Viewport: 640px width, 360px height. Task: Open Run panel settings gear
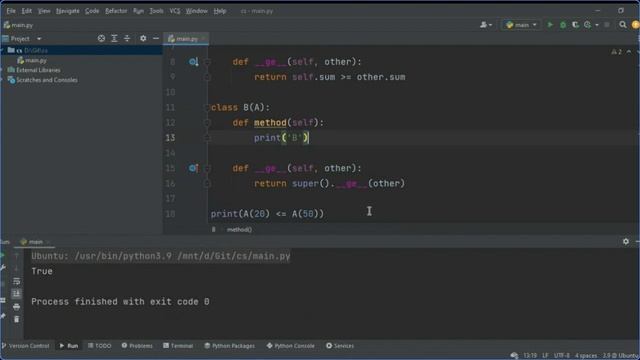pos(626,242)
